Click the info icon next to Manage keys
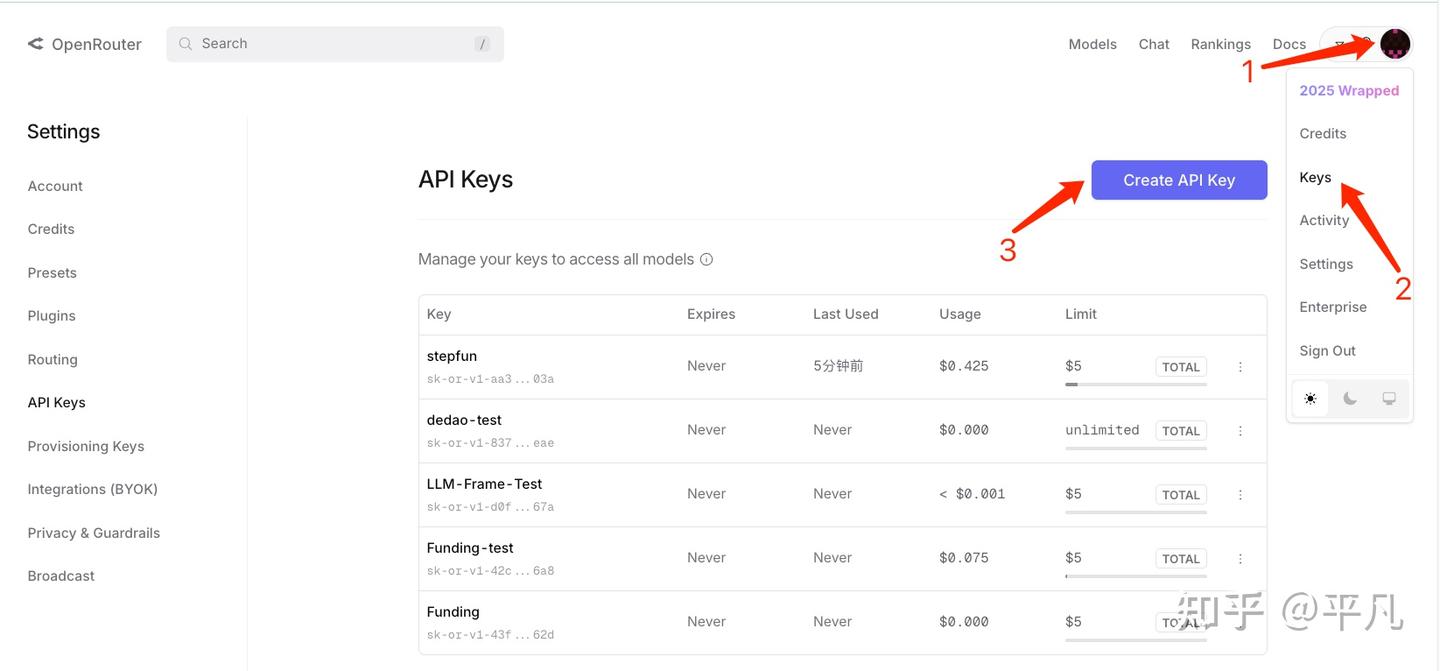 pos(707,260)
